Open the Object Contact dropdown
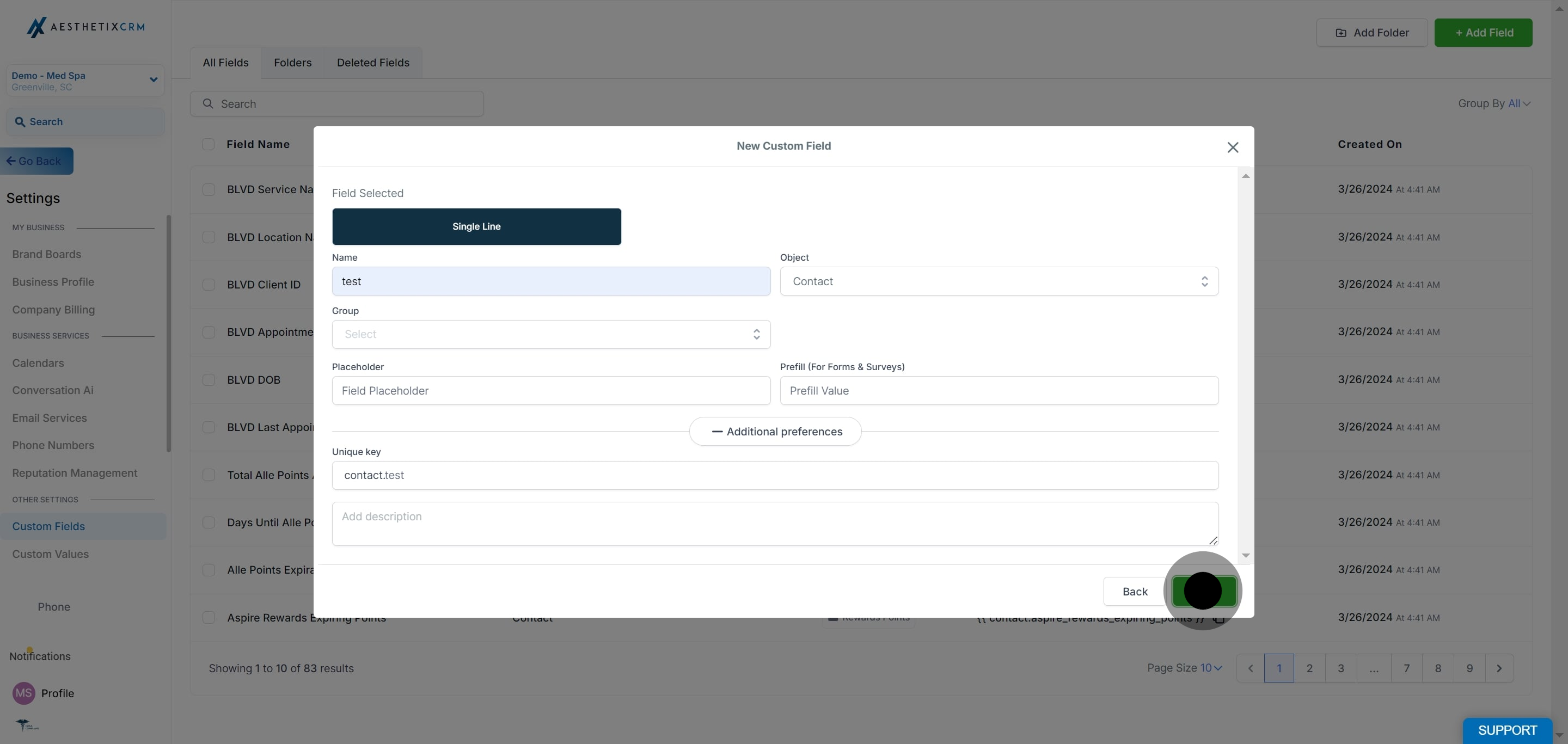 999,281
